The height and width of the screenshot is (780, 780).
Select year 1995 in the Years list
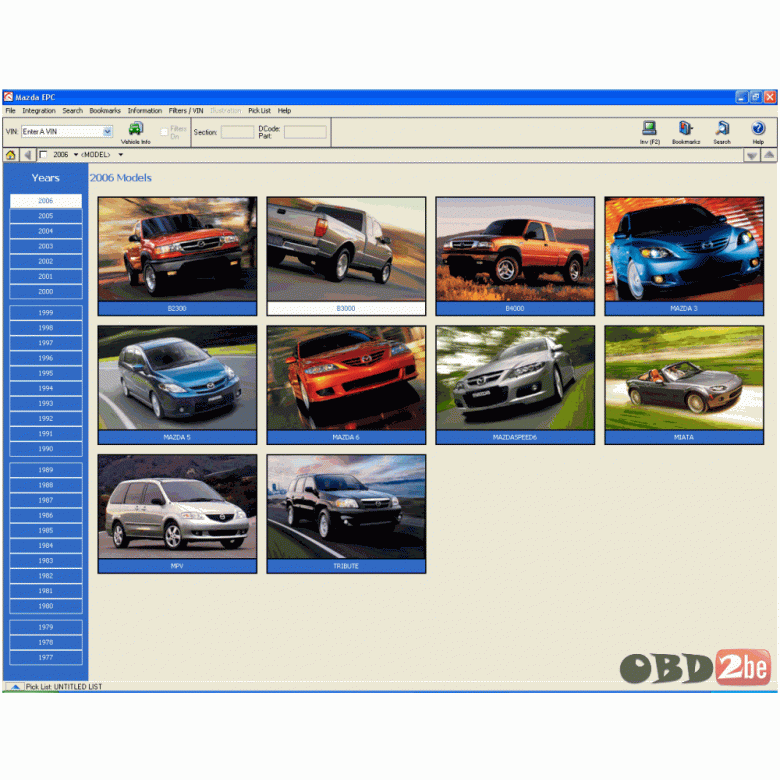pyautogui.click(x=46, y=373)
